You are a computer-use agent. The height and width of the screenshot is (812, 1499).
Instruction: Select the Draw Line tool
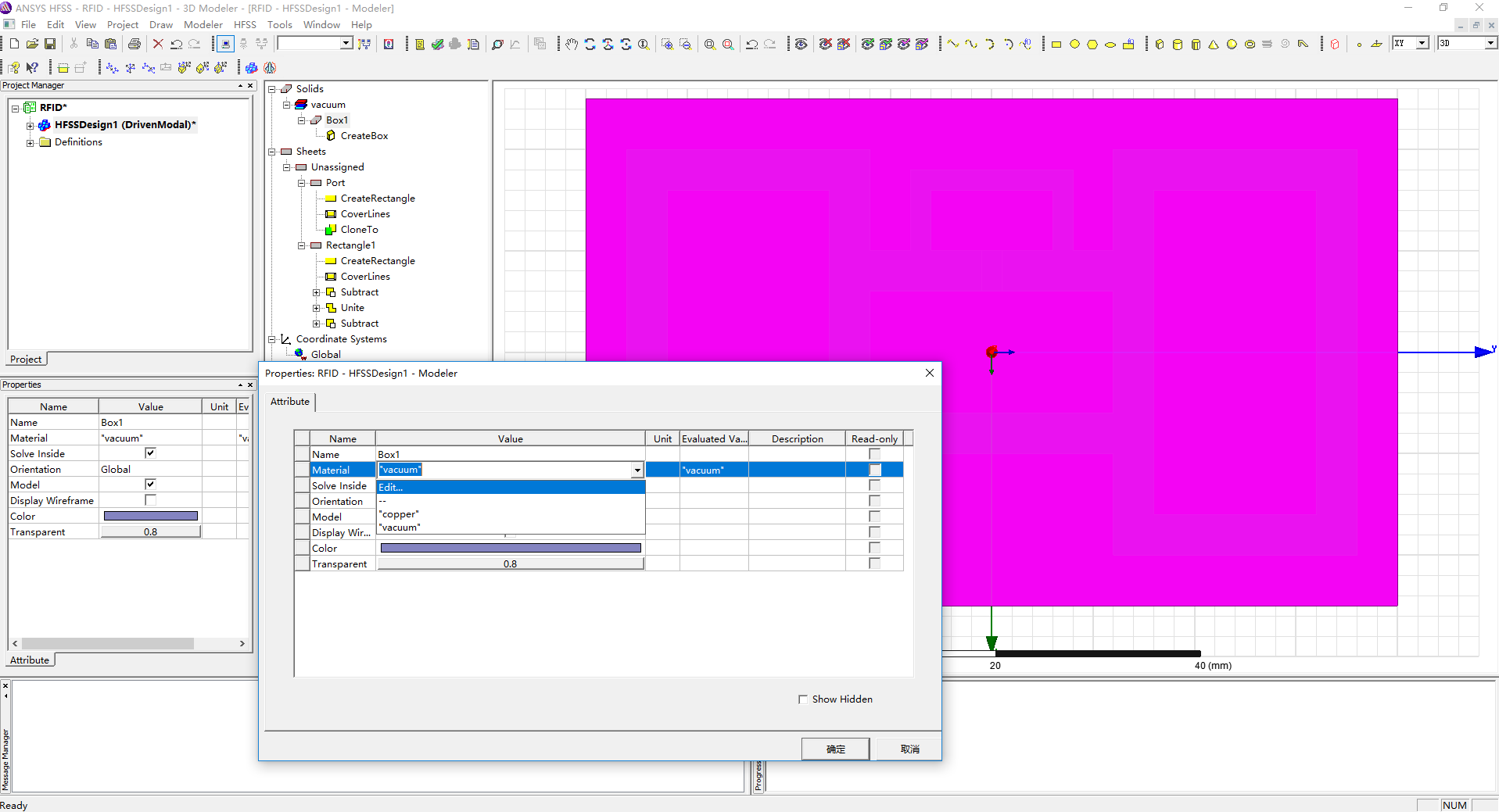[x=953, y=44]
